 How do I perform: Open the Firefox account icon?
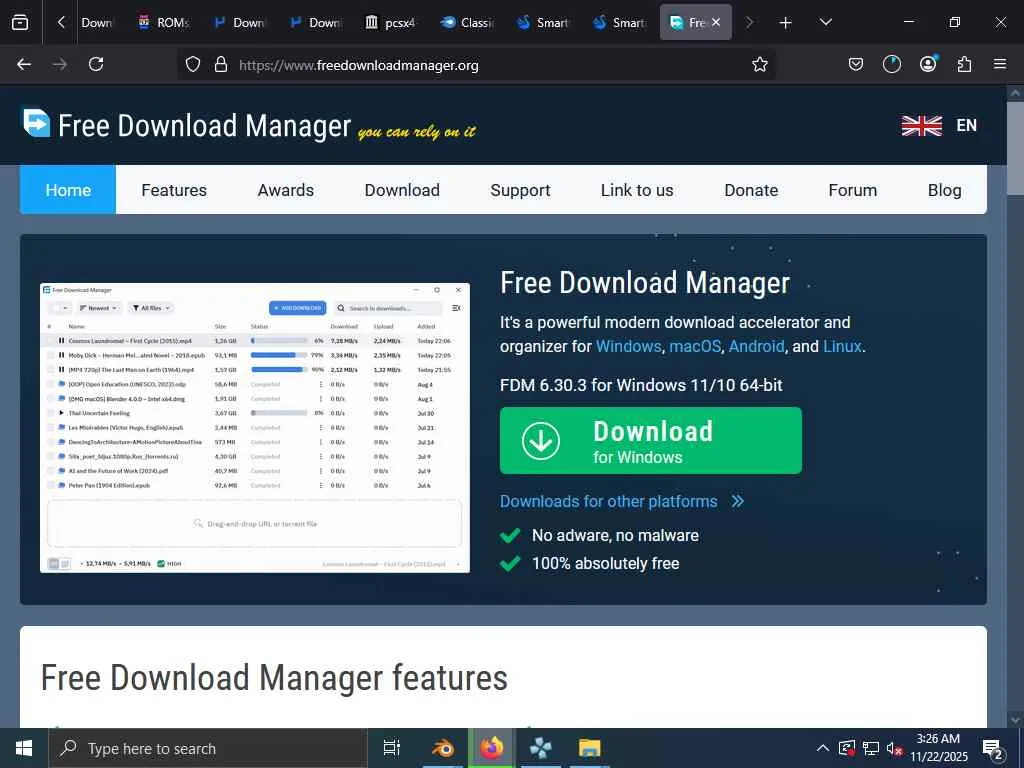click(928, 63)
